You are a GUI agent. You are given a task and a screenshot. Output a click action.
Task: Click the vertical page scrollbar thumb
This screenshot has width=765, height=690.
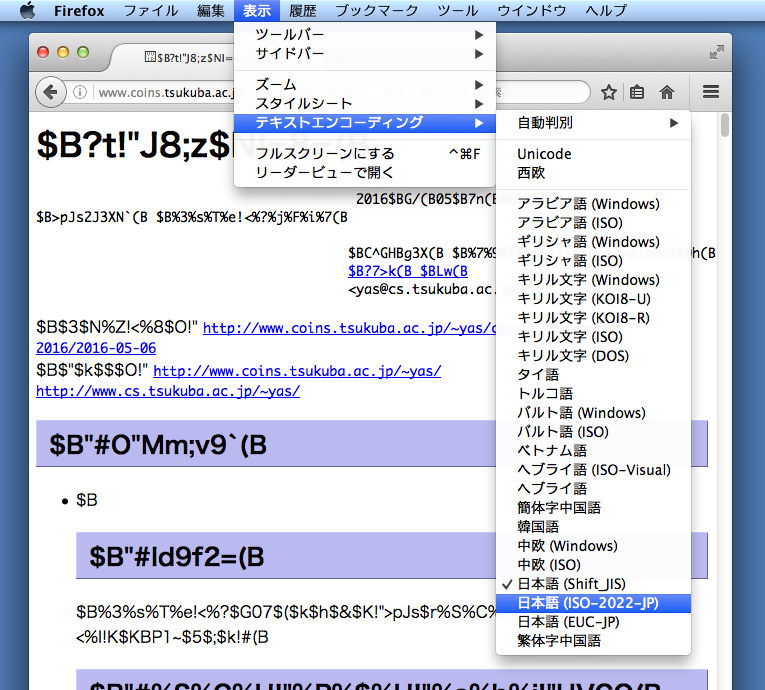pyautogui.click(x=724, y=128)
